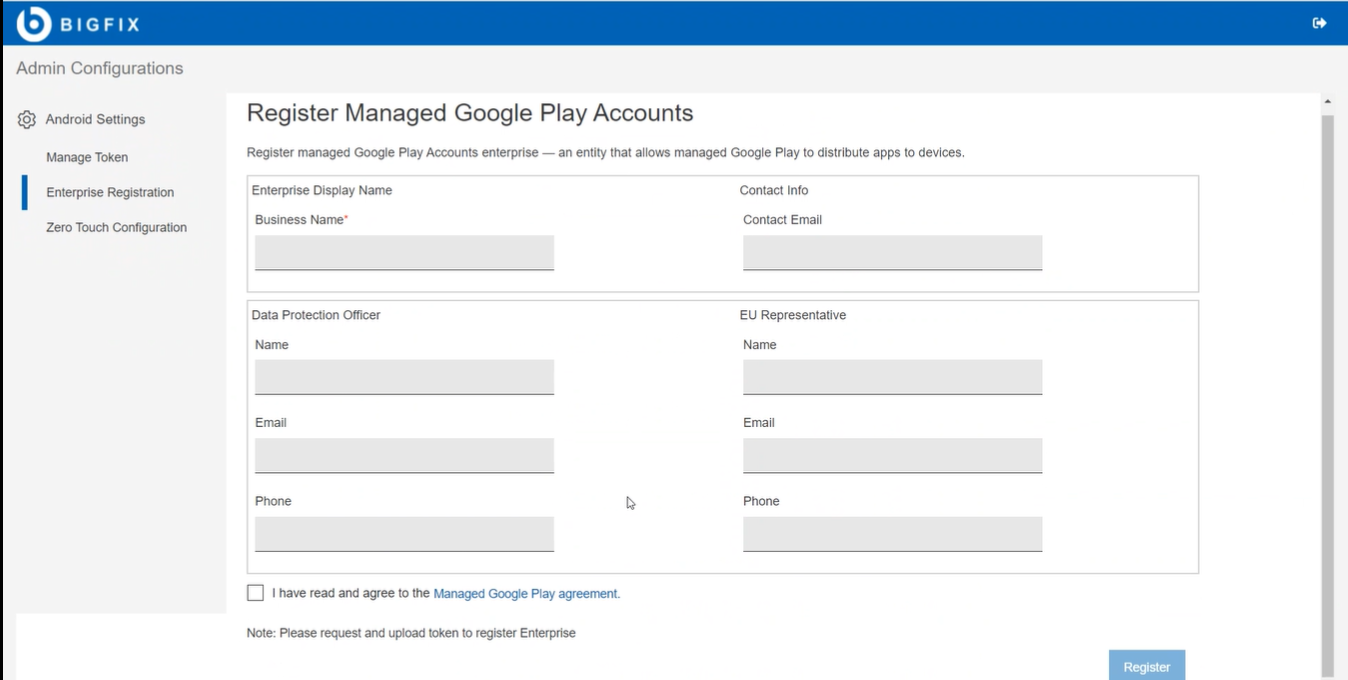
Task: Select EU Representative Name field
Action: click(892, 377)
